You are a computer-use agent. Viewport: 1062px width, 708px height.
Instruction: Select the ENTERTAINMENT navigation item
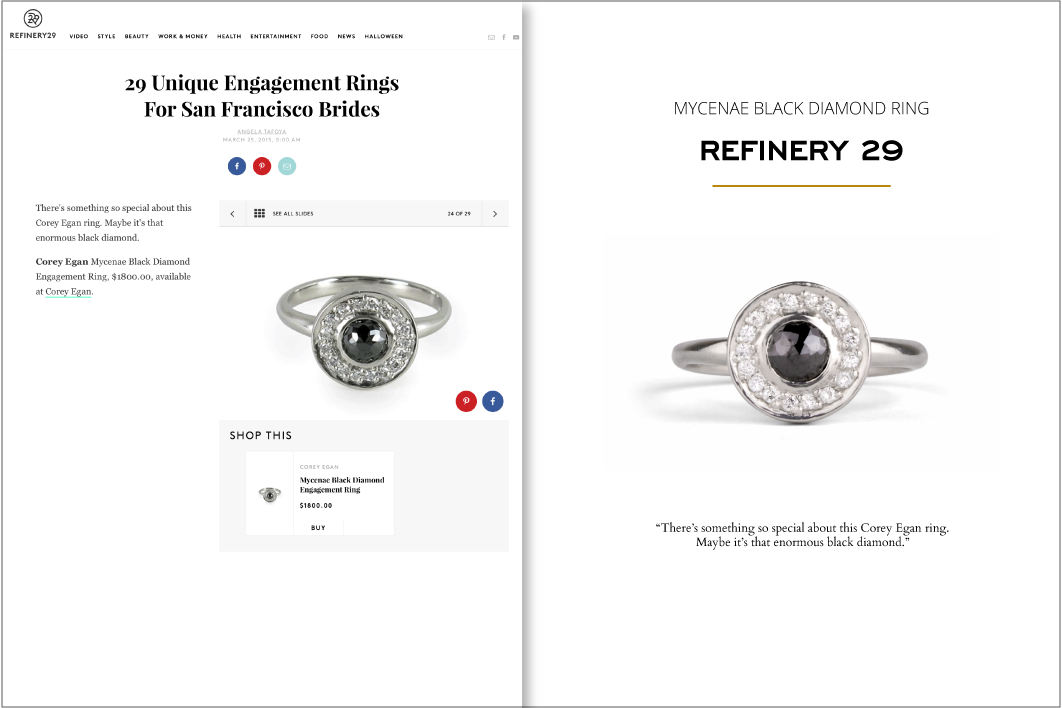(276, 36)
